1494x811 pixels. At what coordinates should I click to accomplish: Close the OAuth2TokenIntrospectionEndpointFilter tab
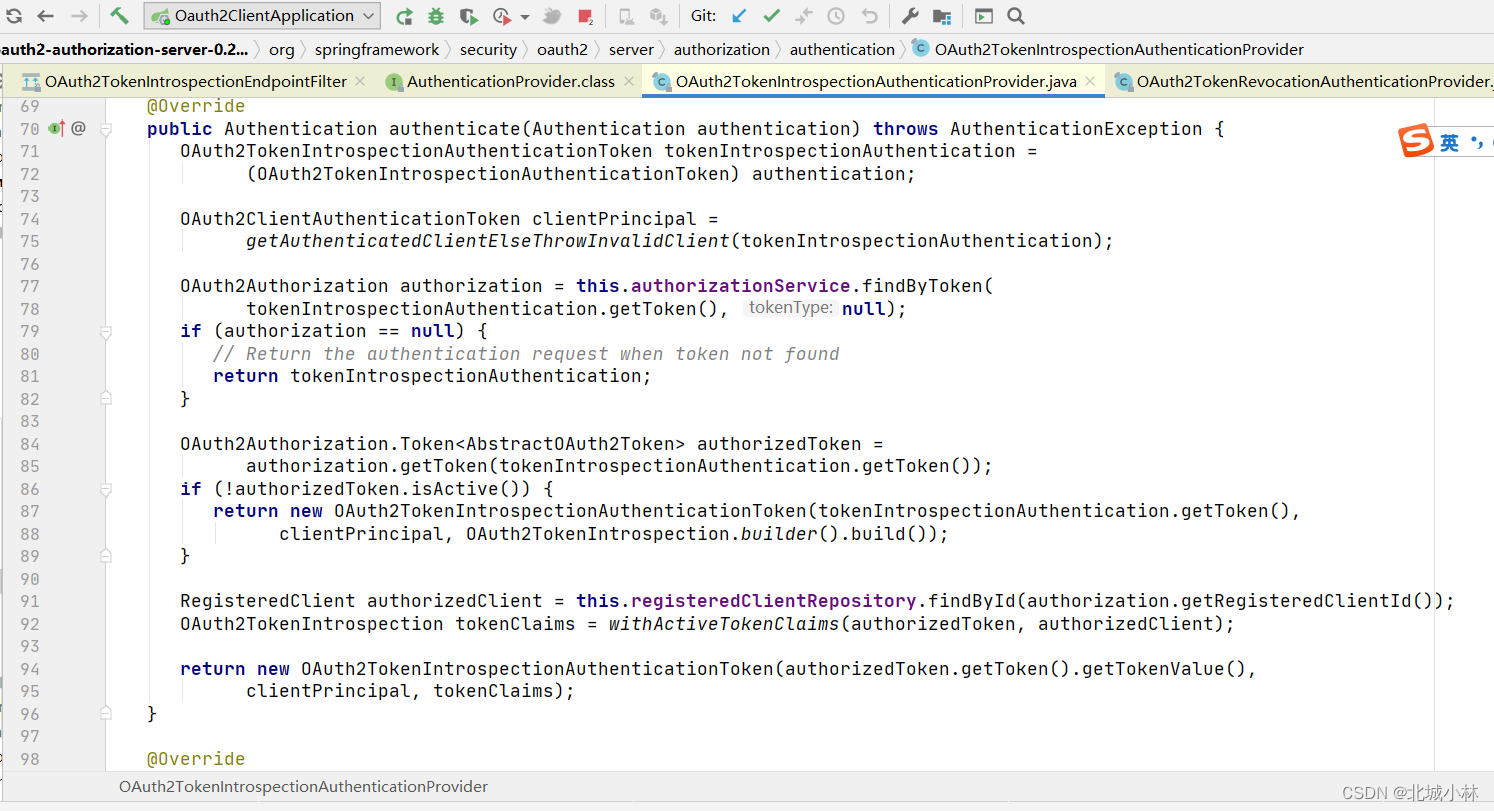point(362,82)
